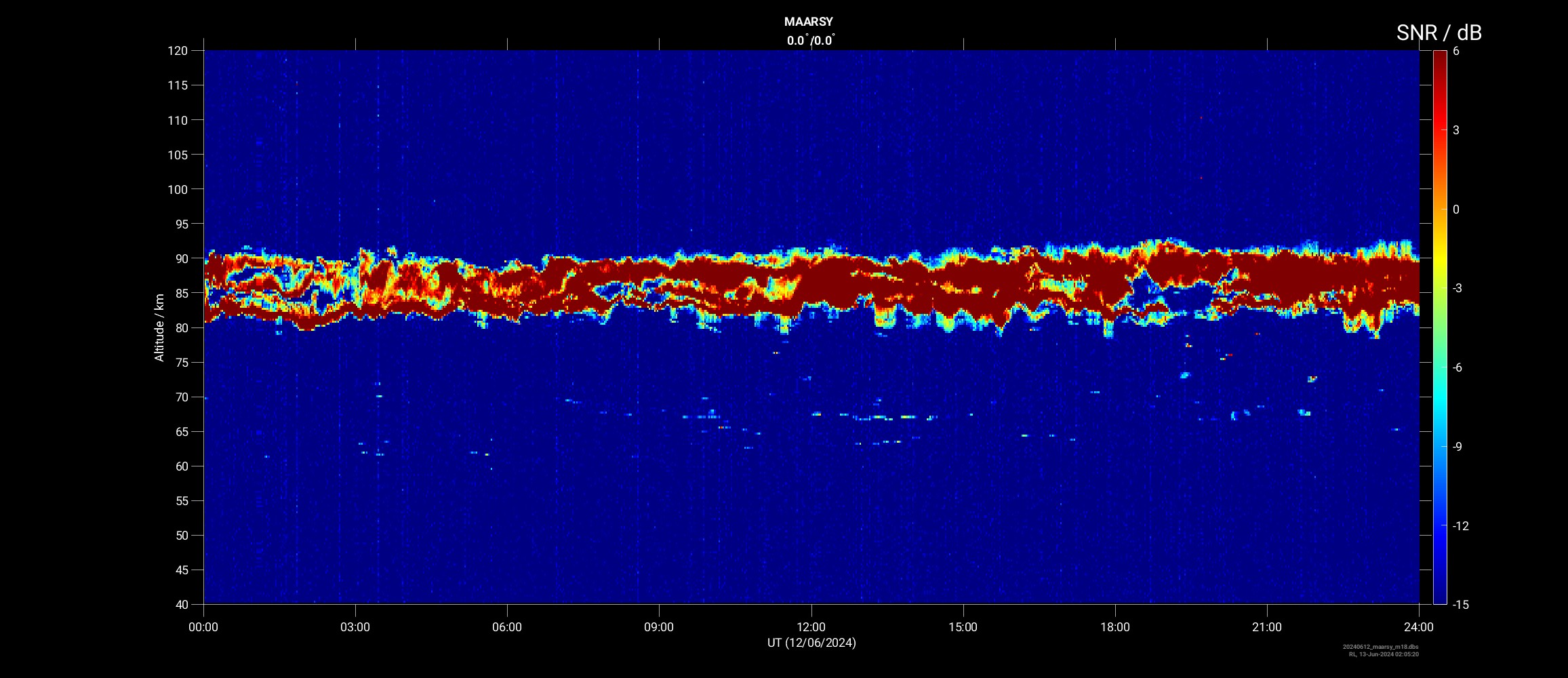Click the 95 km altitude tick label
1568x678 pixels.
pyautogui.click(x=181, y=224)
